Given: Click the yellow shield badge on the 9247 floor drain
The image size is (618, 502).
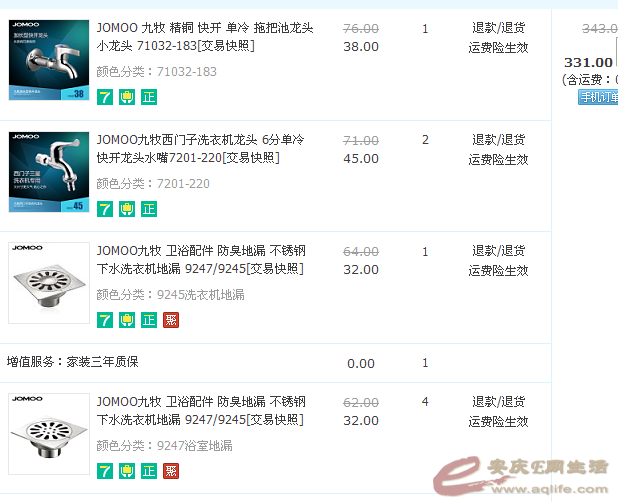Looking at the screenshot, I should click(x=127, y=471).
